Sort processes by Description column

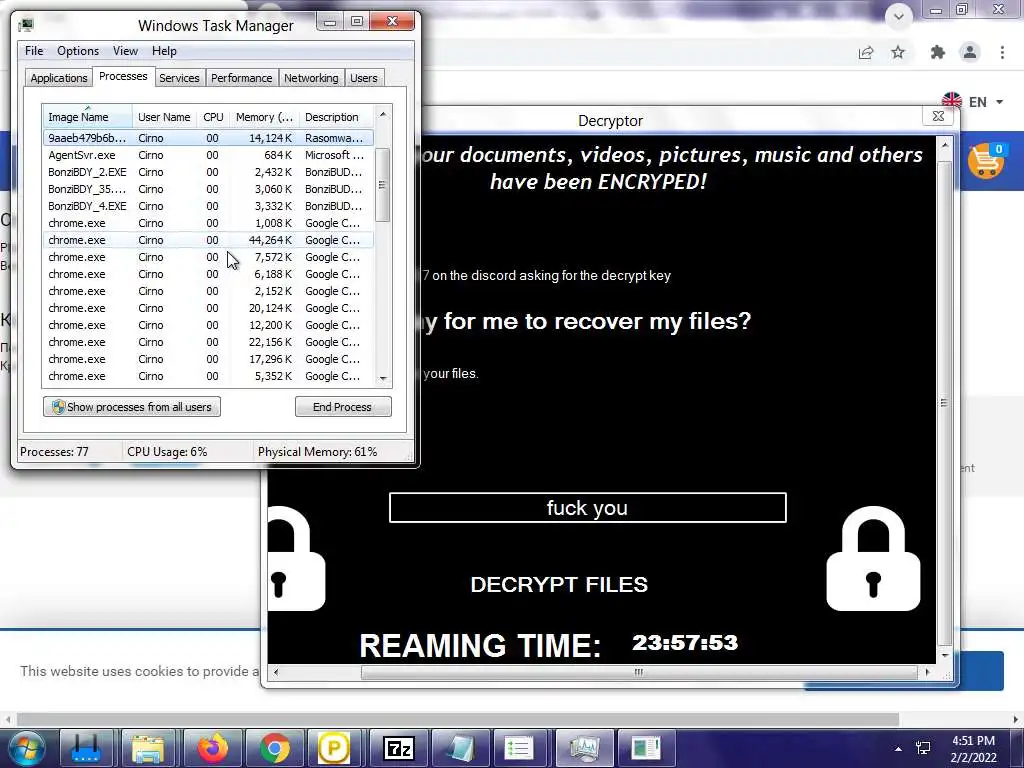336,117
